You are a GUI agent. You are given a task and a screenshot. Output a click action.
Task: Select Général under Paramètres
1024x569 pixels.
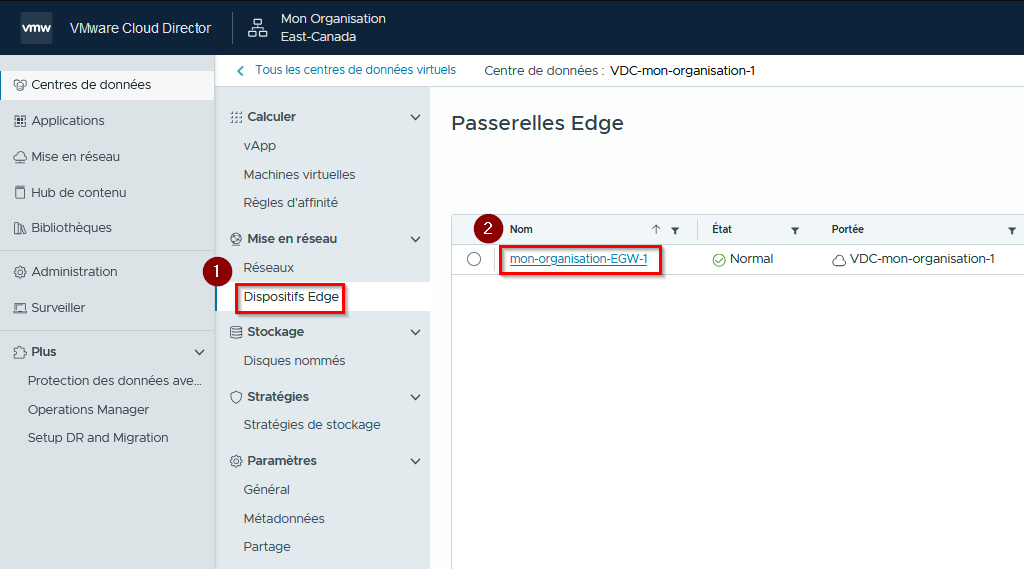point(266,489)
